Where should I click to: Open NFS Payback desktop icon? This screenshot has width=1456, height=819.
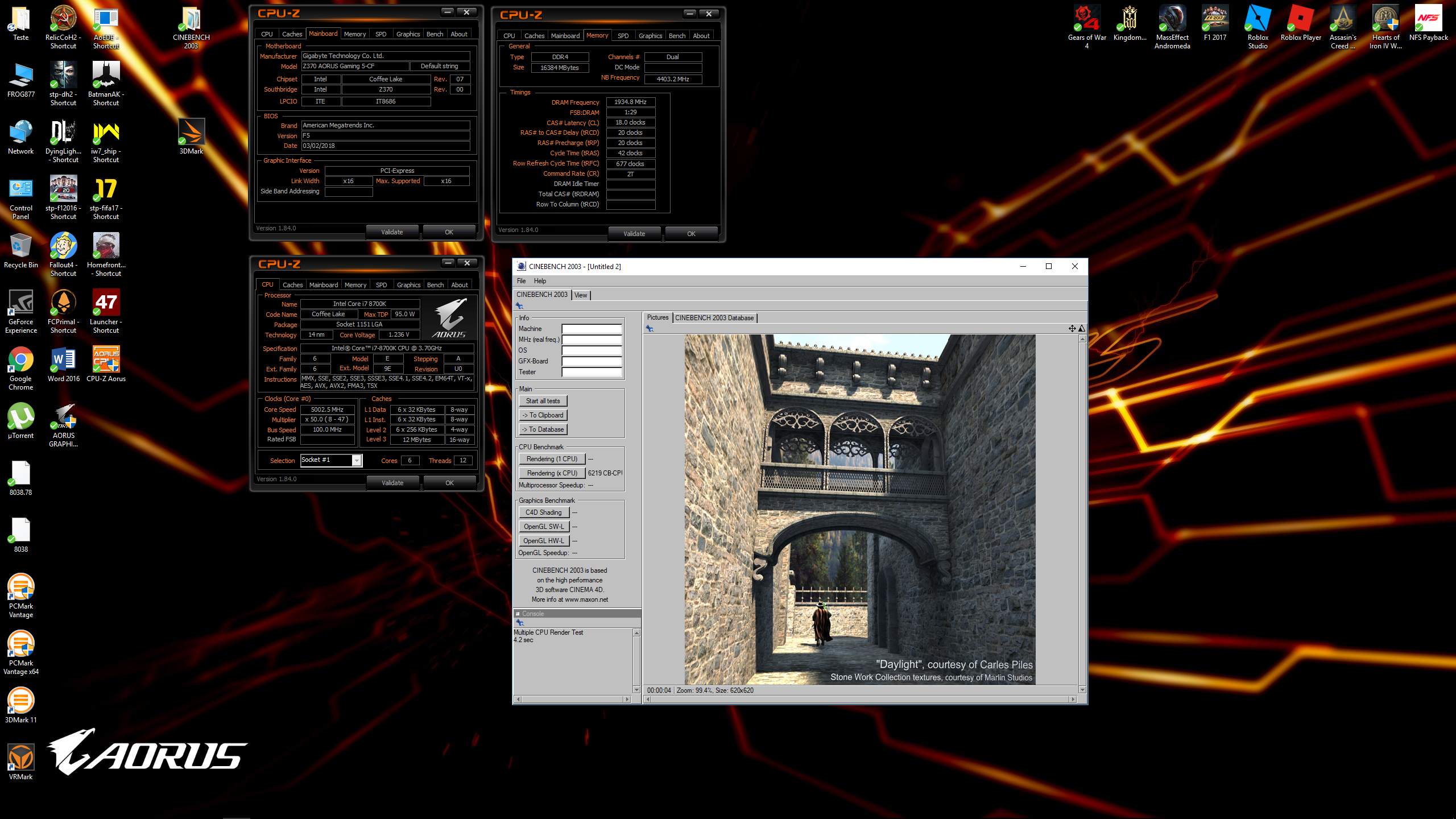pos(1428,23)
